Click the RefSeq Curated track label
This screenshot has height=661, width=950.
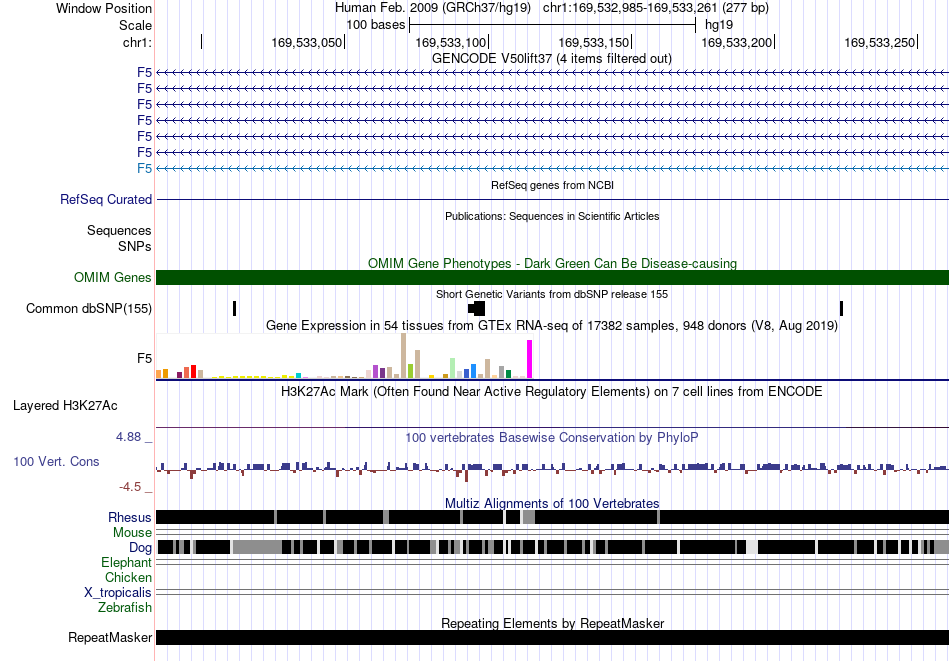pyautogui.click(x=106, y=199)
